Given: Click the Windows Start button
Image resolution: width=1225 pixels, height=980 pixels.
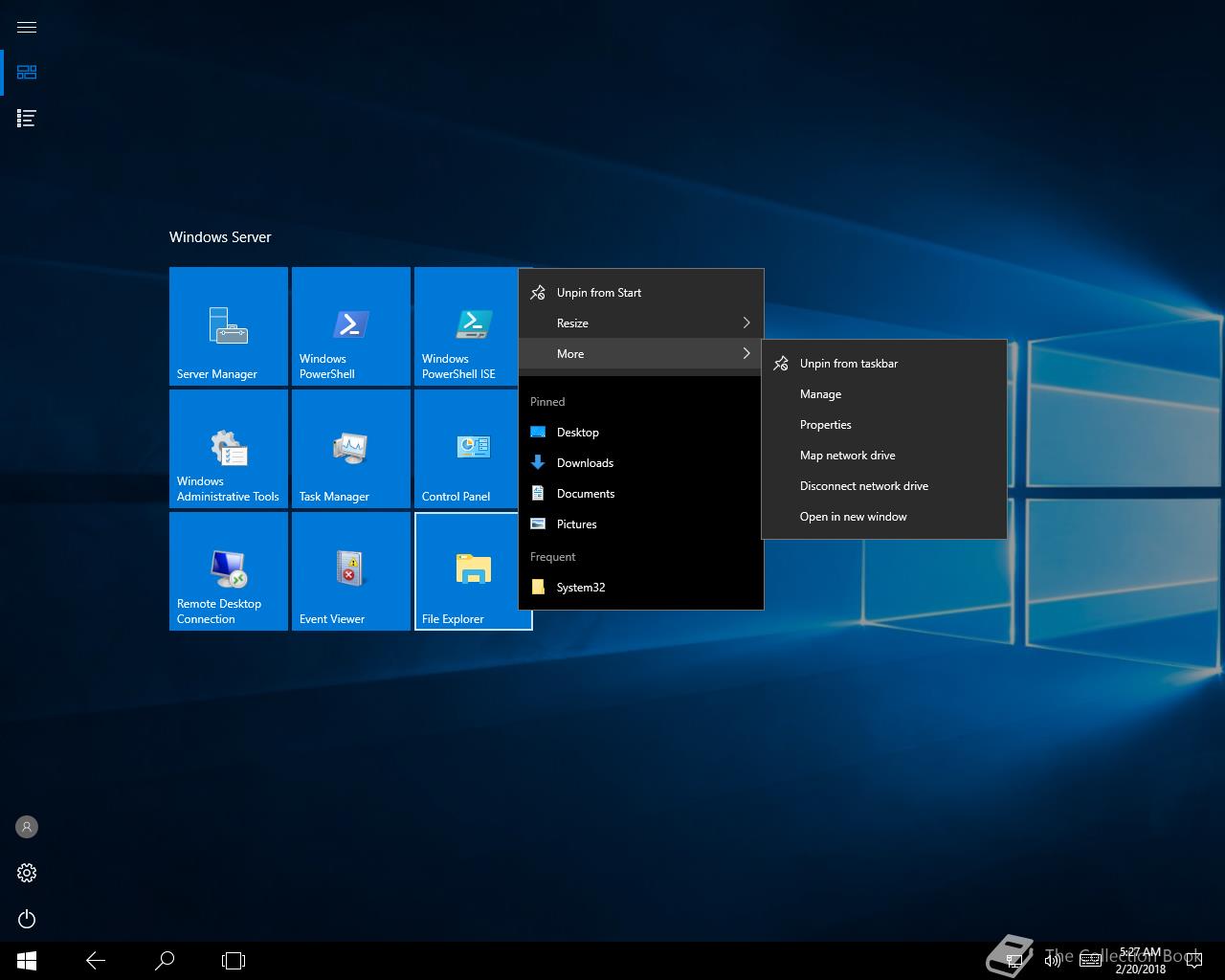Looking at the screenshot, I should click(x=27, y=961).
